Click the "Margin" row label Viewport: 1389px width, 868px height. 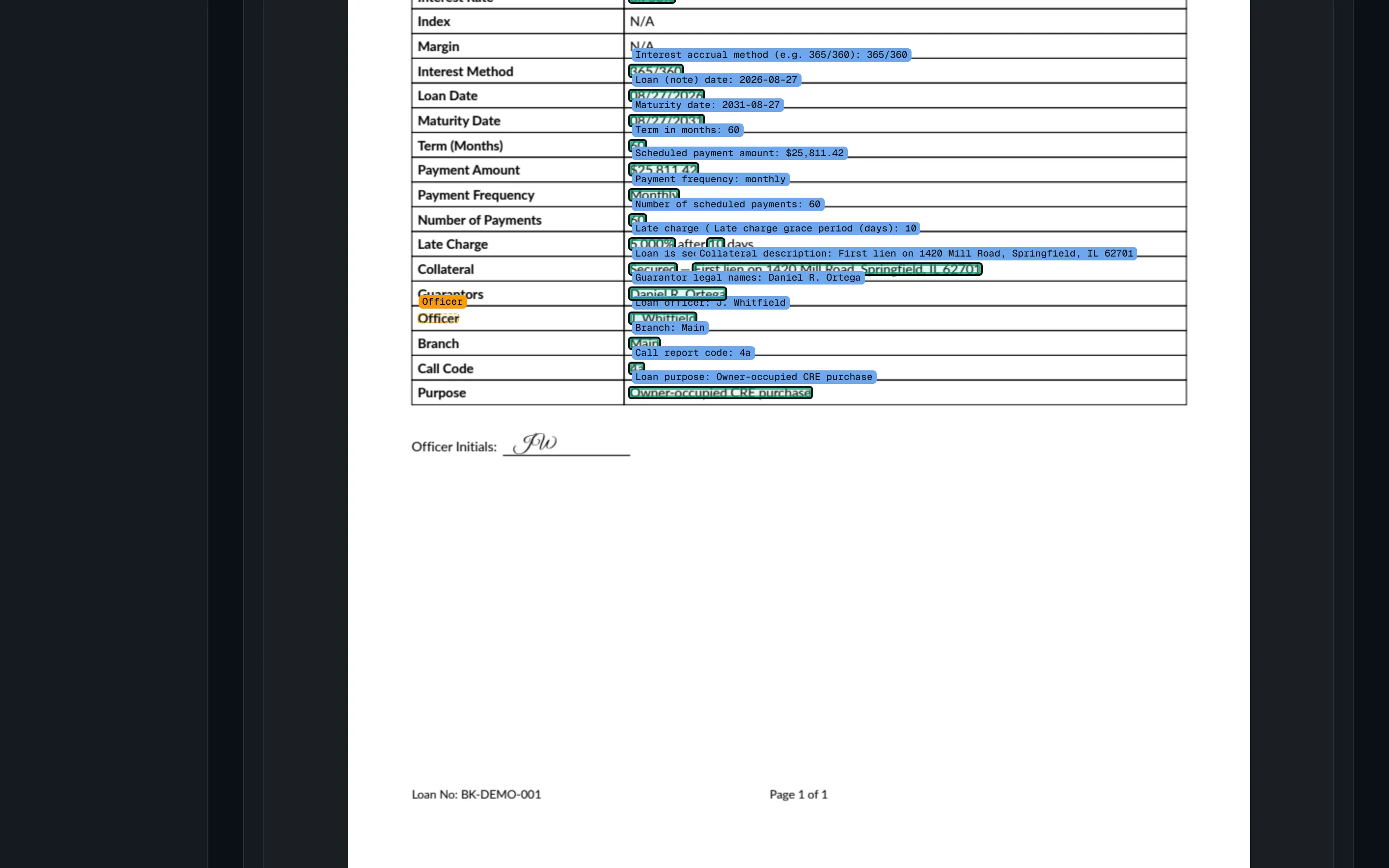[438, 46]
